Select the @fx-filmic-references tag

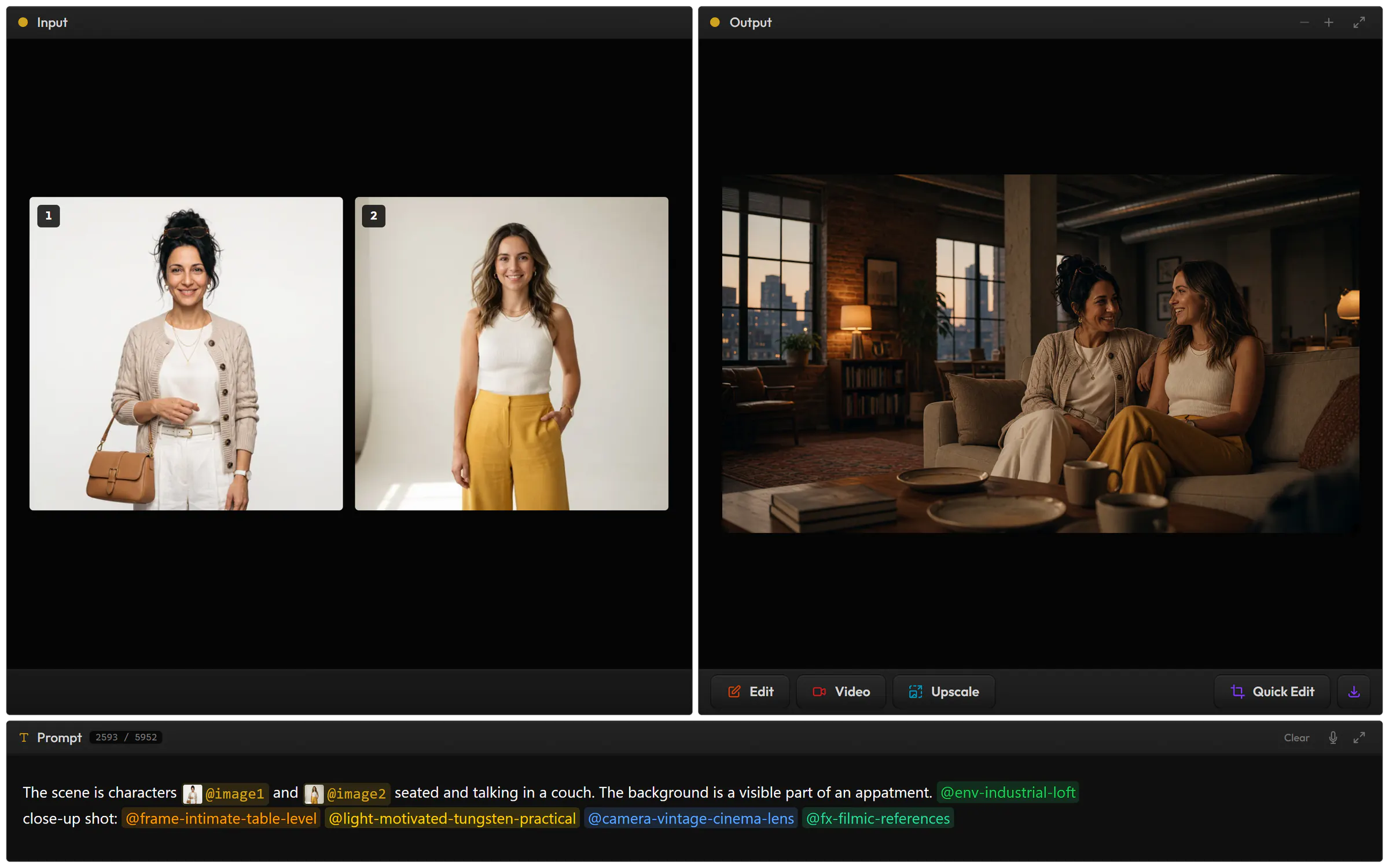[877, 819]
